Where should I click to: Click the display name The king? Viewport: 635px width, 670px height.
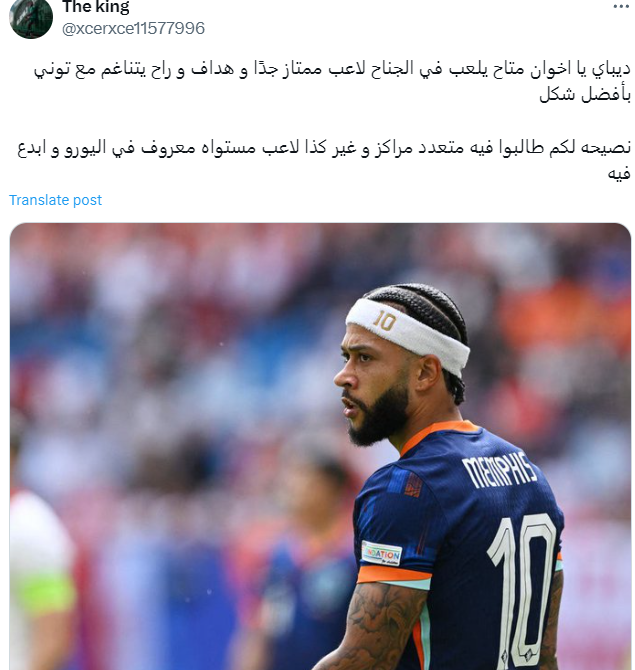click(96, 6)
